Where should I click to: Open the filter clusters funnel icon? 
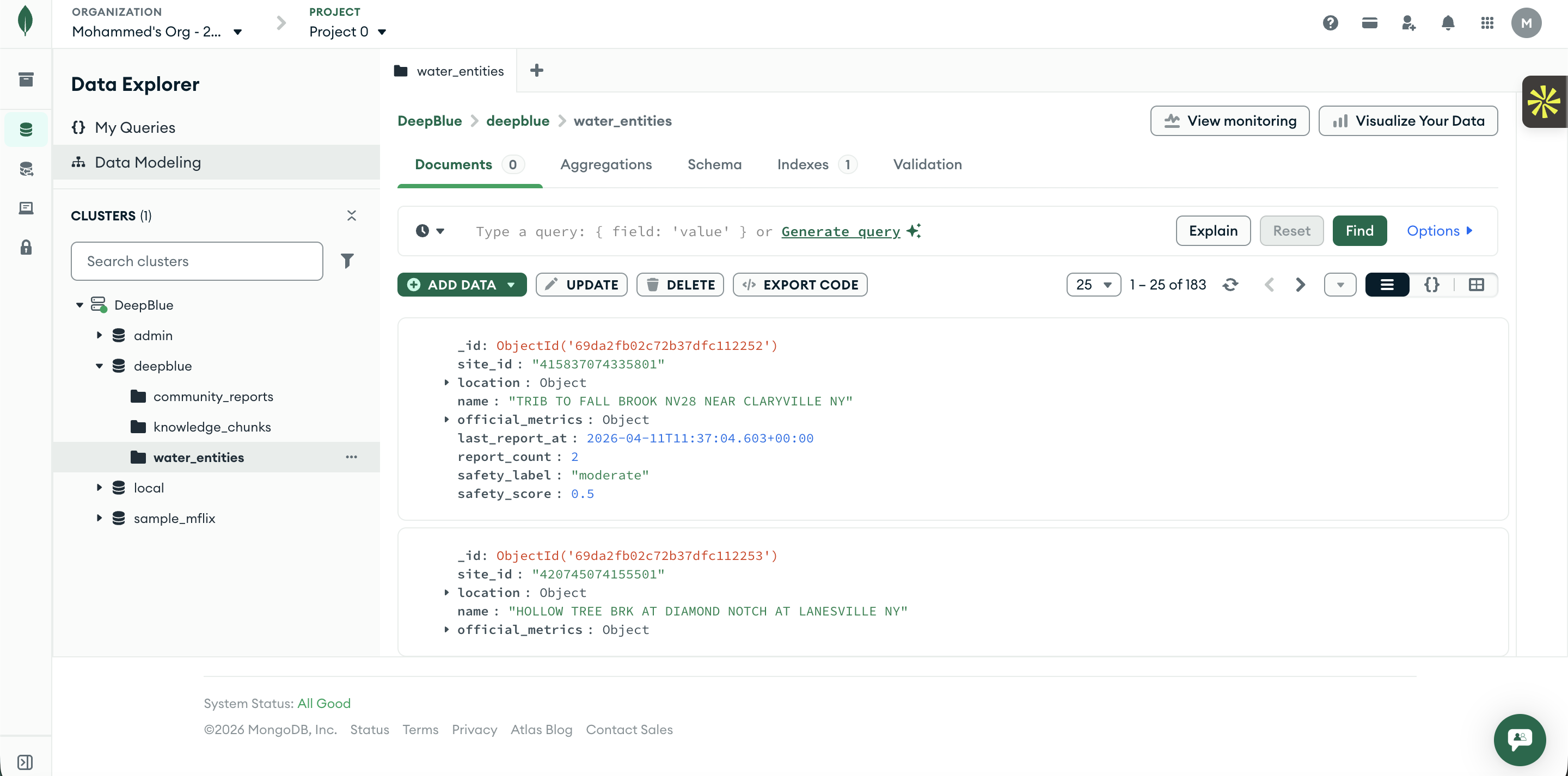click(347, 261)
